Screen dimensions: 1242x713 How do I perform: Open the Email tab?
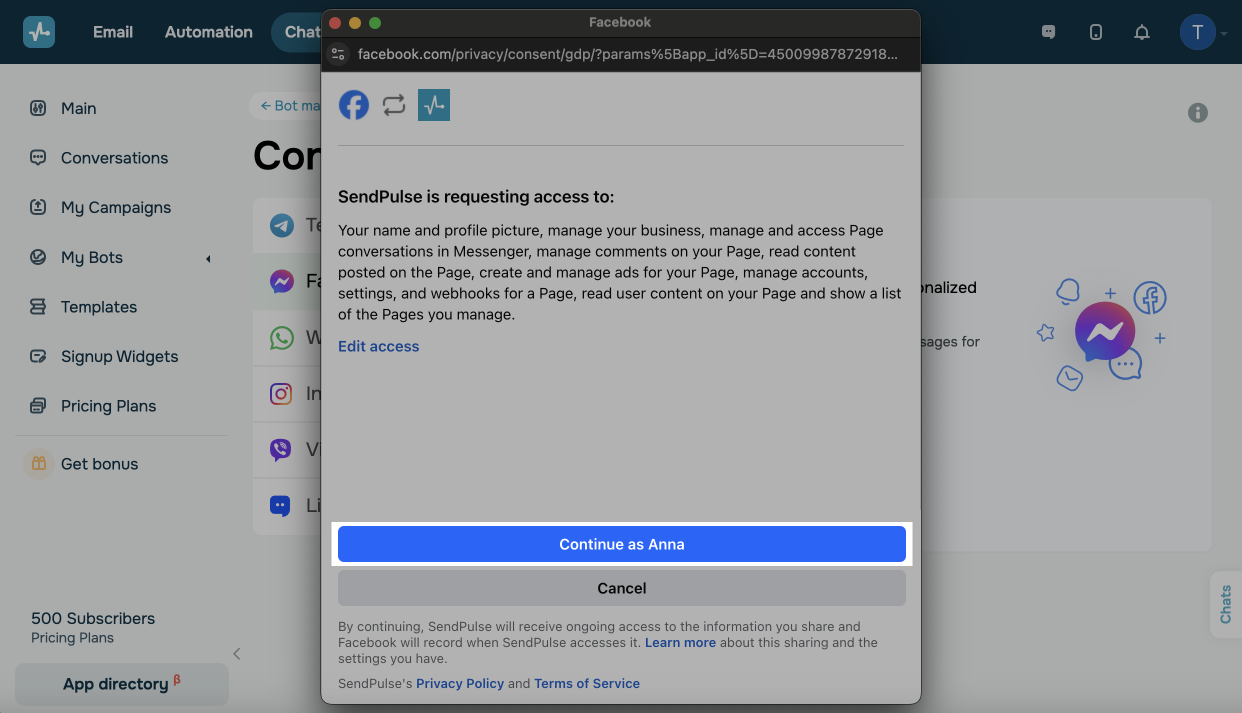(x=113, y=32)
